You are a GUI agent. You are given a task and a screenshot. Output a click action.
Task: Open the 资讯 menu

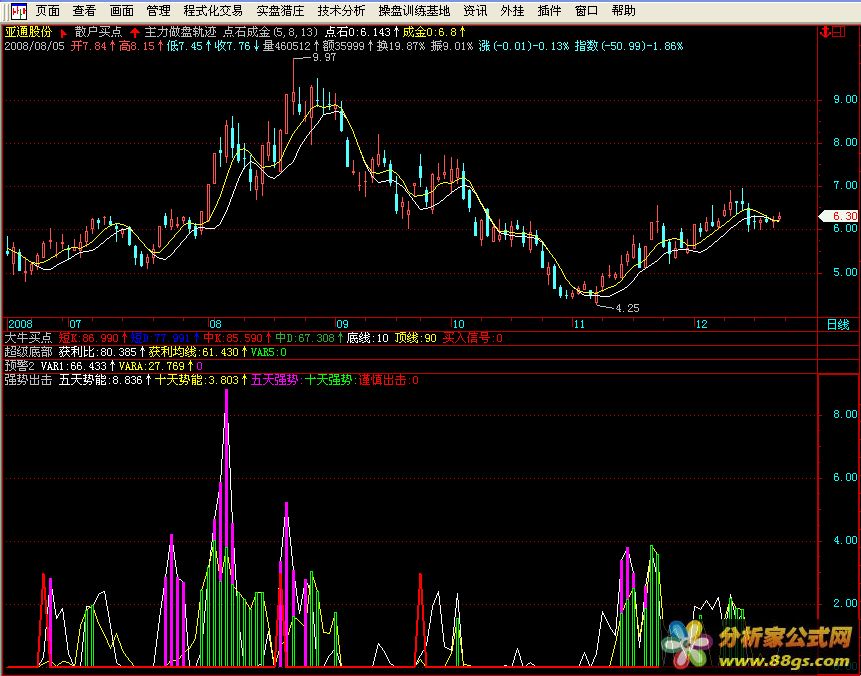(475, 11)
